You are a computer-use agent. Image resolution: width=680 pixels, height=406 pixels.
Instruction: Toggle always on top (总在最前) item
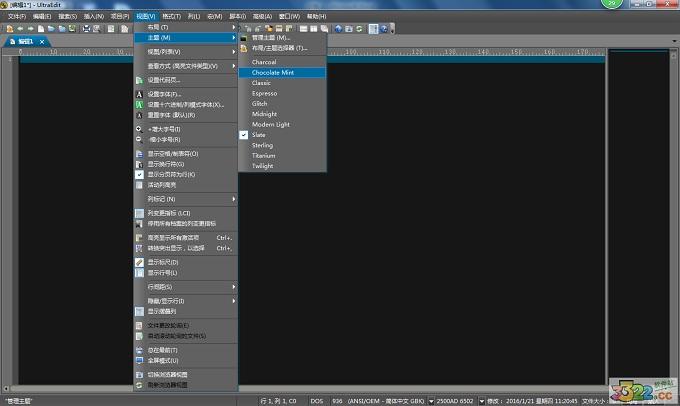click(186, 350)
